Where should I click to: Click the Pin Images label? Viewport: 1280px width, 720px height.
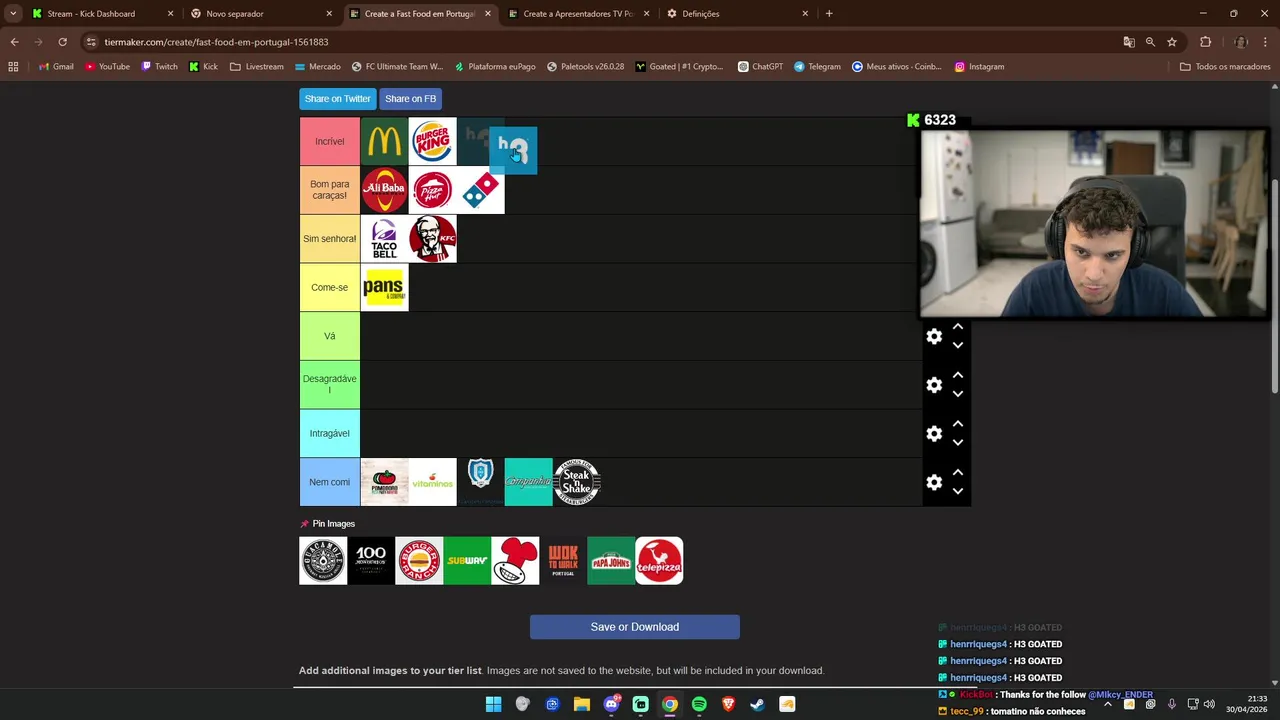(333, 524)
